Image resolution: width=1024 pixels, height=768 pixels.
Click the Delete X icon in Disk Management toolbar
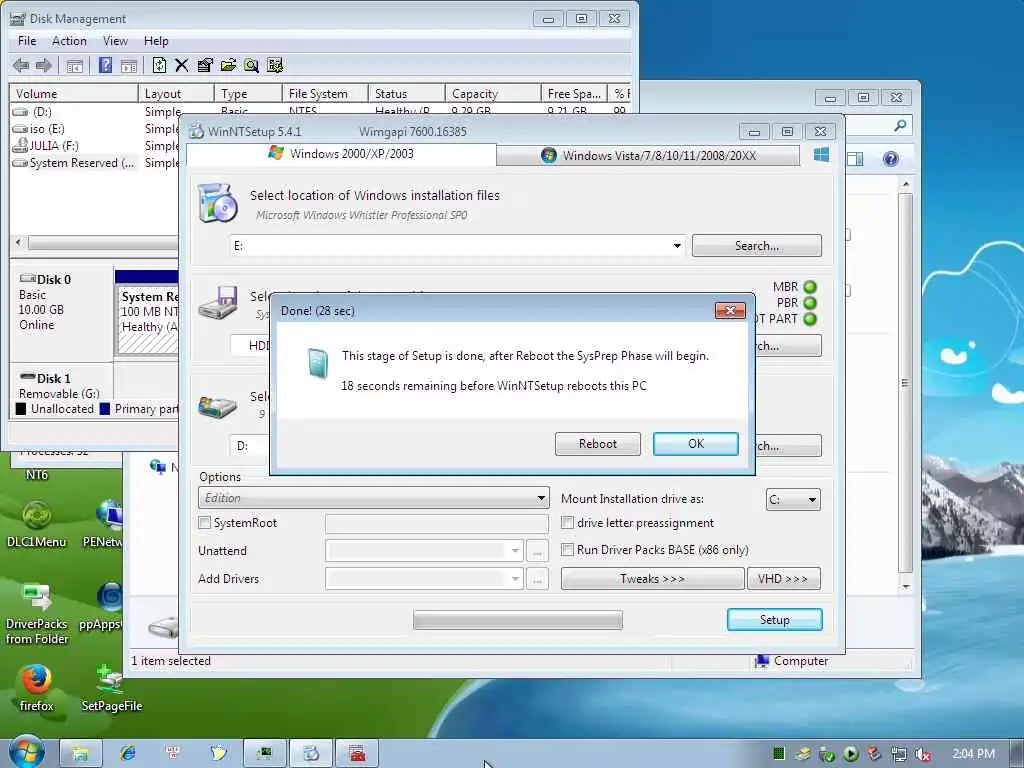point(182,65)
